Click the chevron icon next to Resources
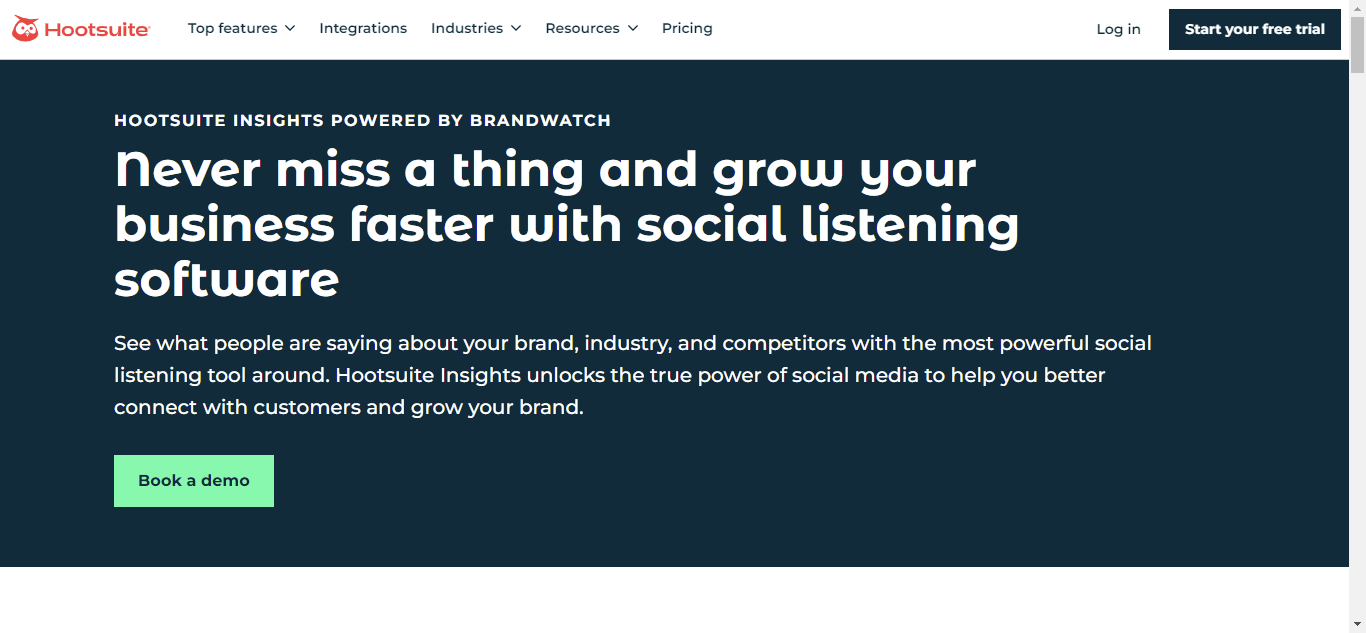1366x633 pixels. 633,28
